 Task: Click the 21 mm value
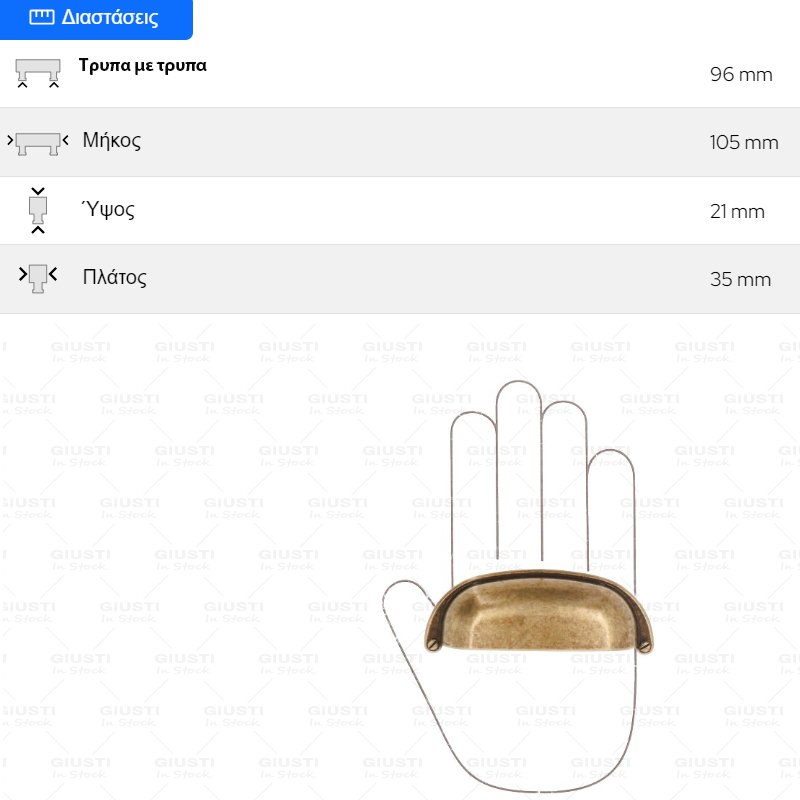tap(737, 211)
